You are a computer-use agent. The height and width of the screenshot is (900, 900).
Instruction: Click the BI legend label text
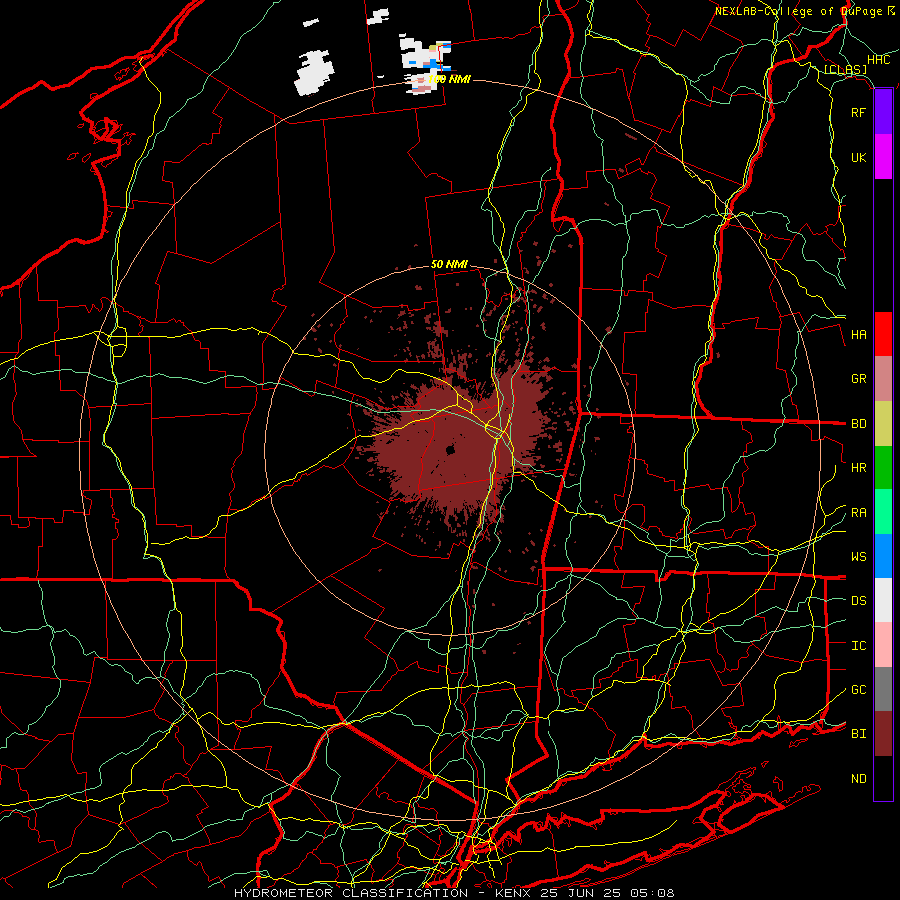[x=858, y=734]
